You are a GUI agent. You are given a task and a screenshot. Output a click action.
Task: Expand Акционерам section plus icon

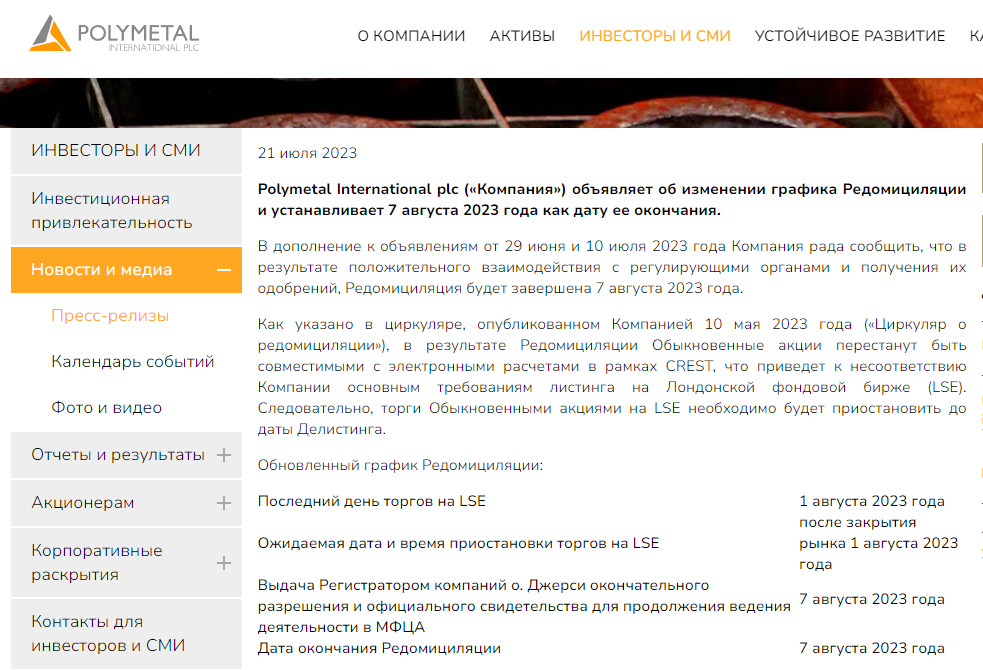point(224,503)
